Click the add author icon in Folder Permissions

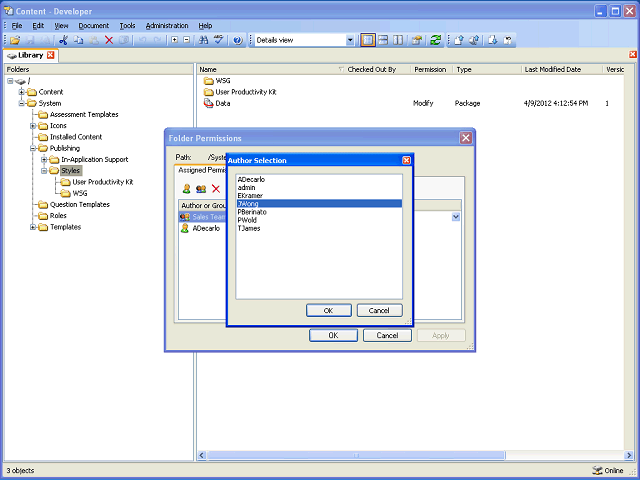(x=187, y=189)
